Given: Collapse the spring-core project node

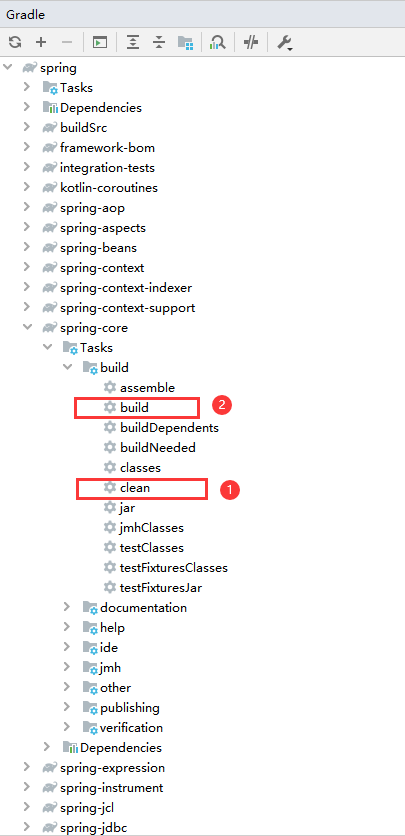Looking at the screenshot, I should point(27,327).
